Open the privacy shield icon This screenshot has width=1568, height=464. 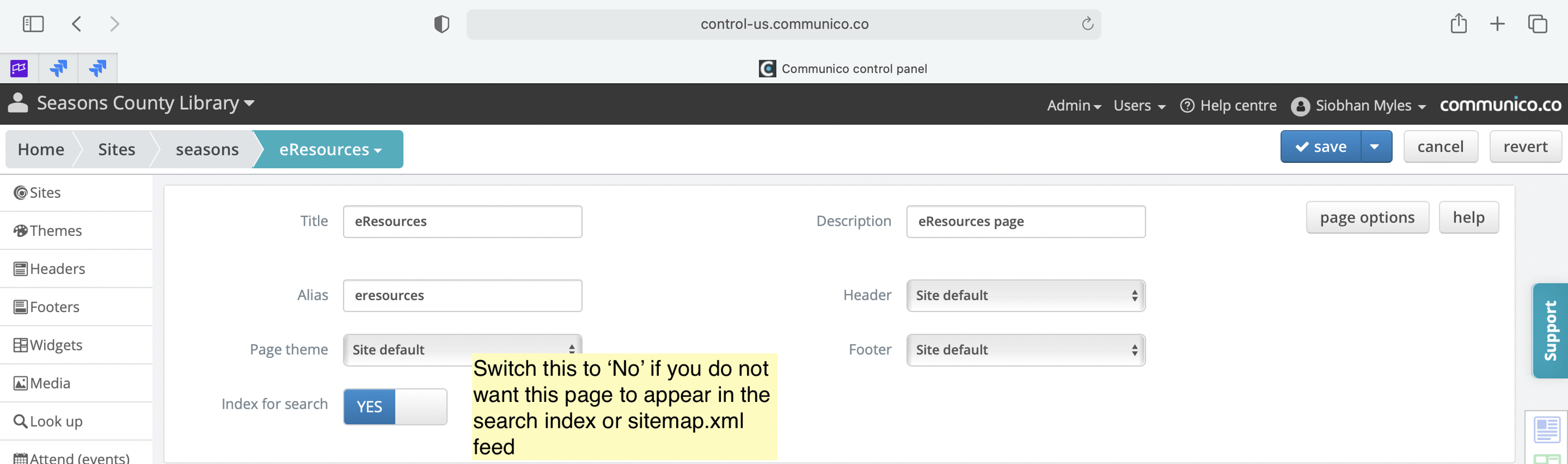coord(441,23)
